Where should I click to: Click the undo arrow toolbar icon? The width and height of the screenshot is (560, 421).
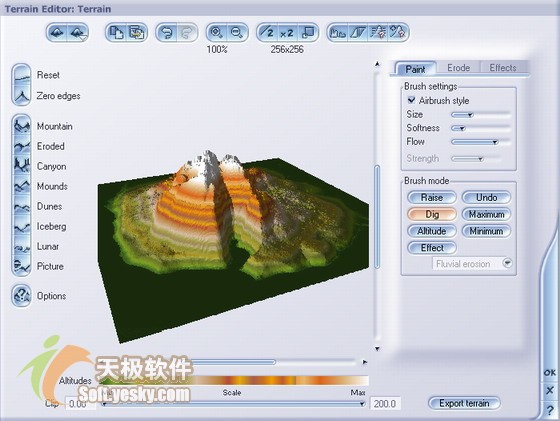coord(167,33)
